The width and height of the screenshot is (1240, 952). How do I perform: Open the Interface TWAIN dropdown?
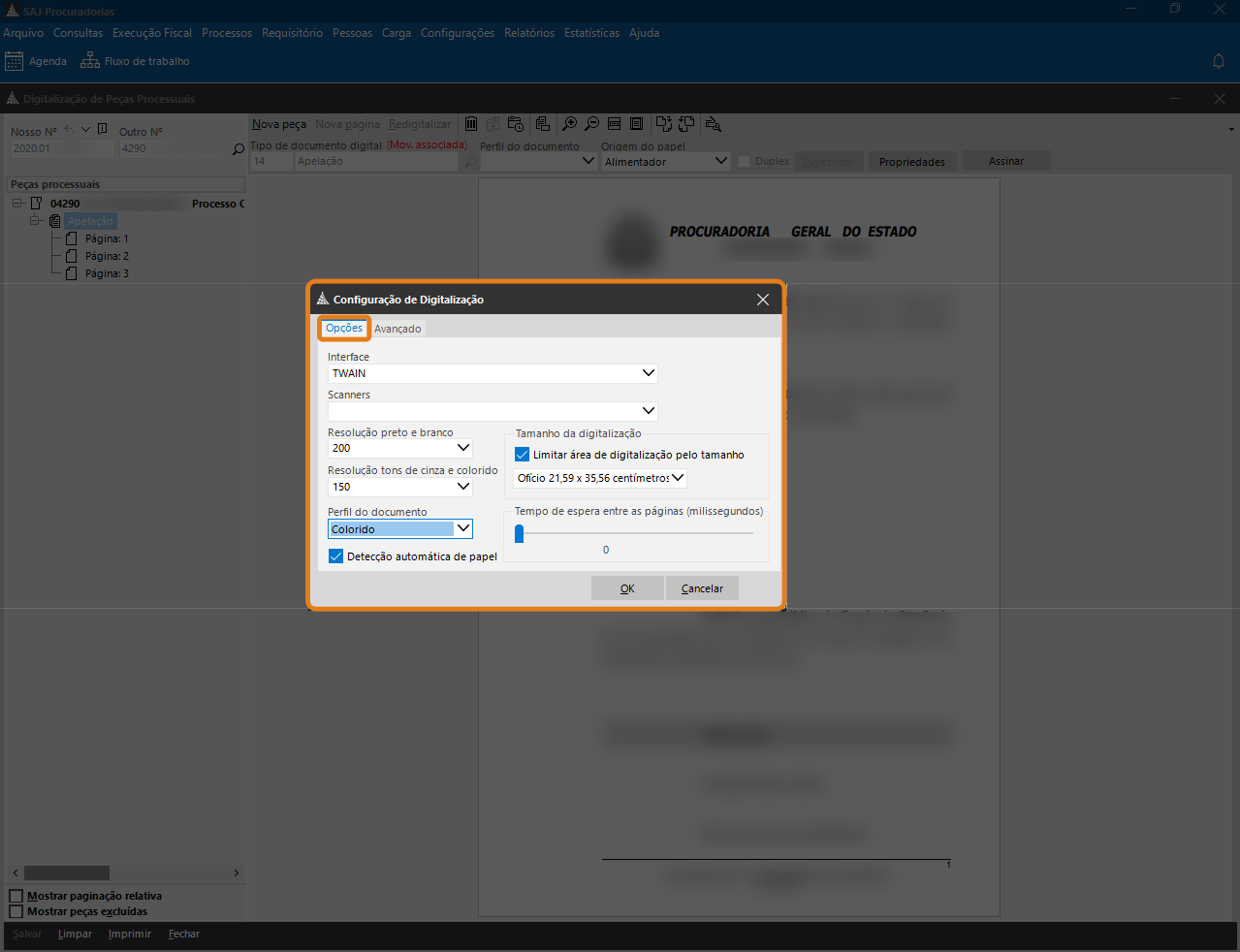click(x=649, y=373)
